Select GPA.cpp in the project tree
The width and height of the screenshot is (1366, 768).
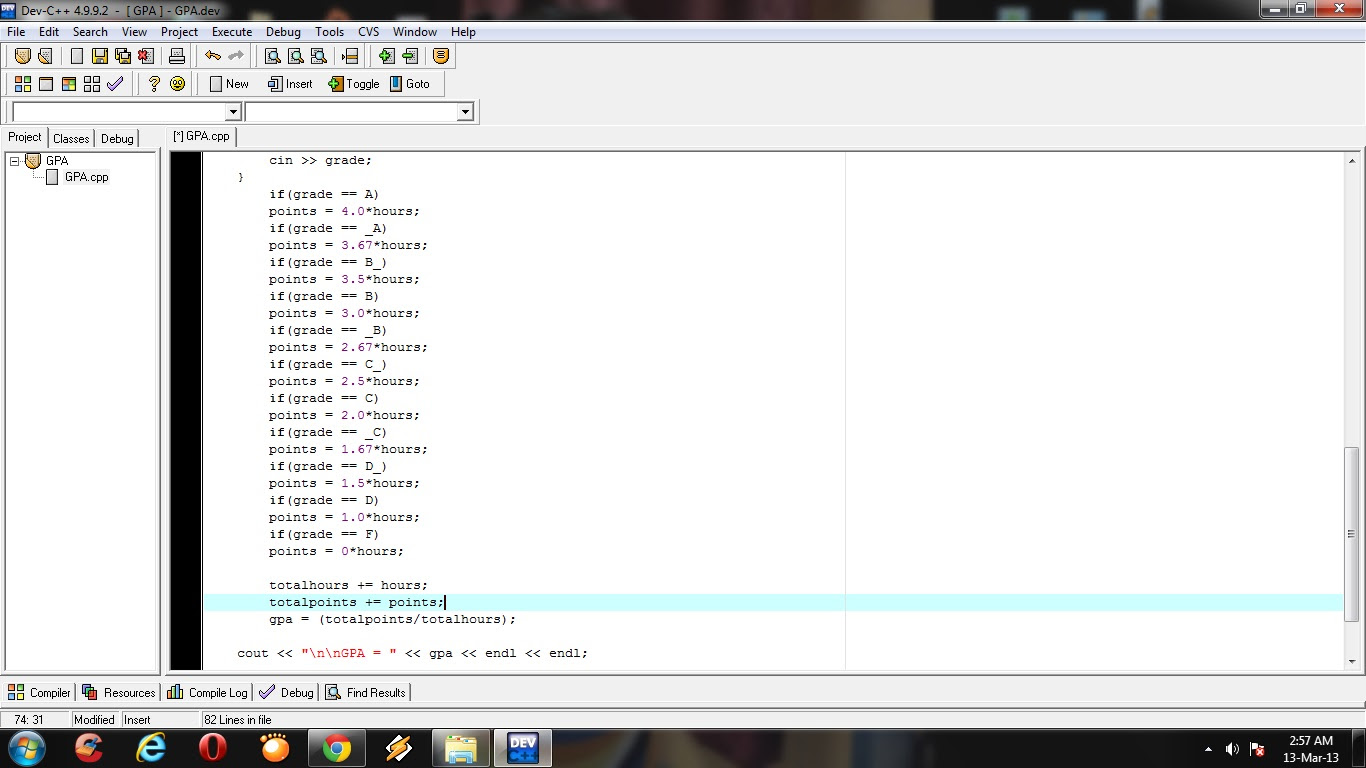(88, 177)
